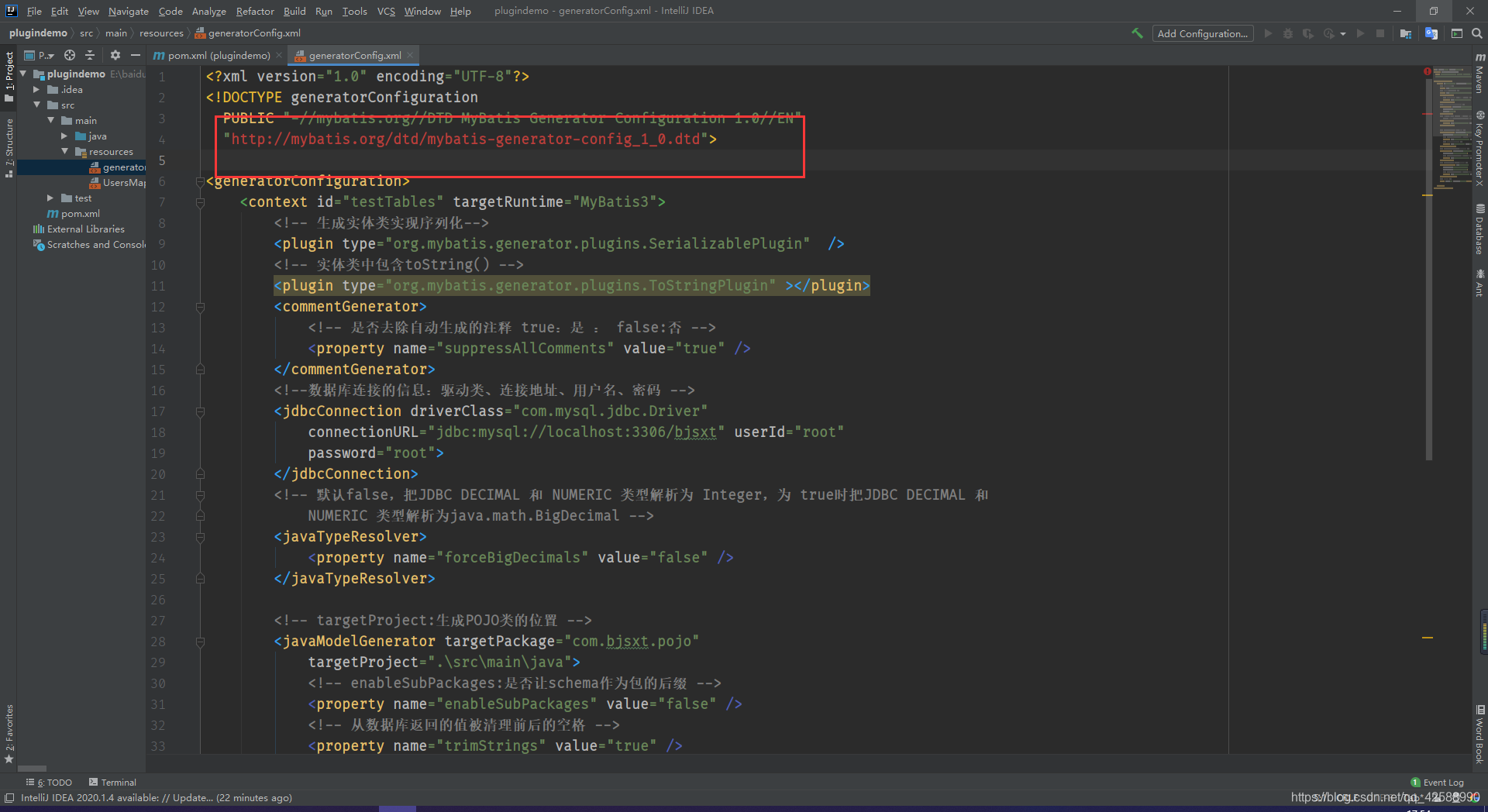Screen dimensions: 1488x812
Task: Close the generatorConfig.xml editor tab
Action: point(410,55)
